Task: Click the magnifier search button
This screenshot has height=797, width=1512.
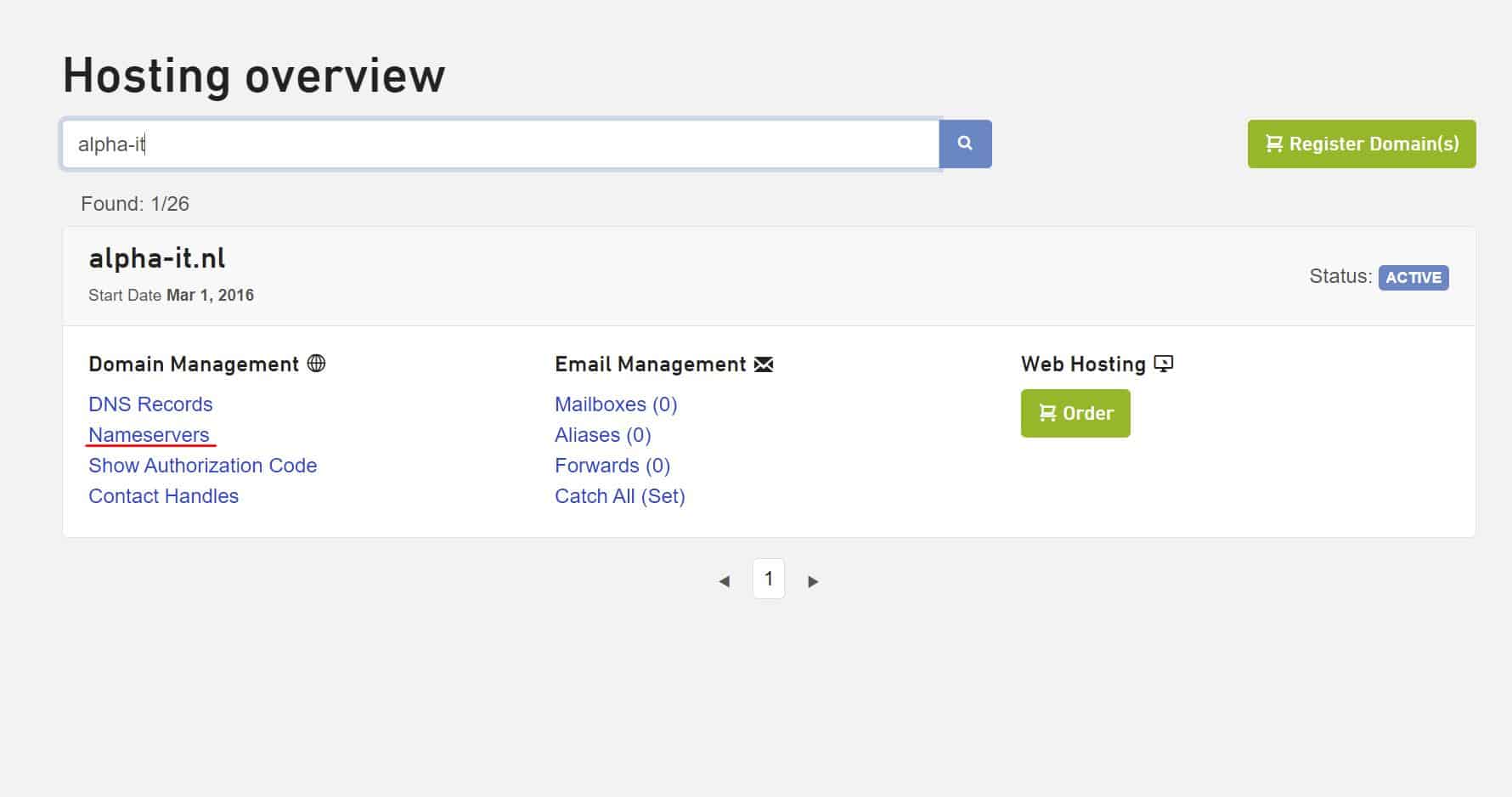Action: [965, 144]
